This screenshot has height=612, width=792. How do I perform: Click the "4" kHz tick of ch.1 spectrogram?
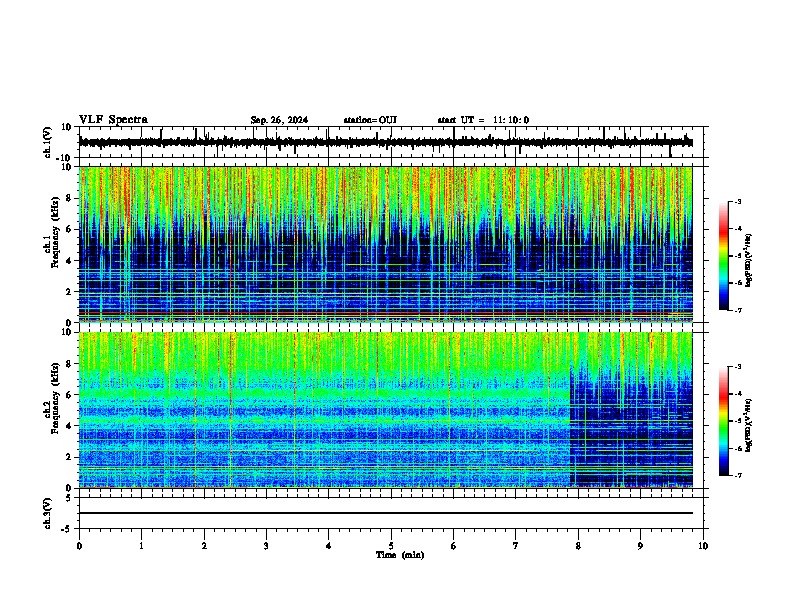click(x=71, y=261)
